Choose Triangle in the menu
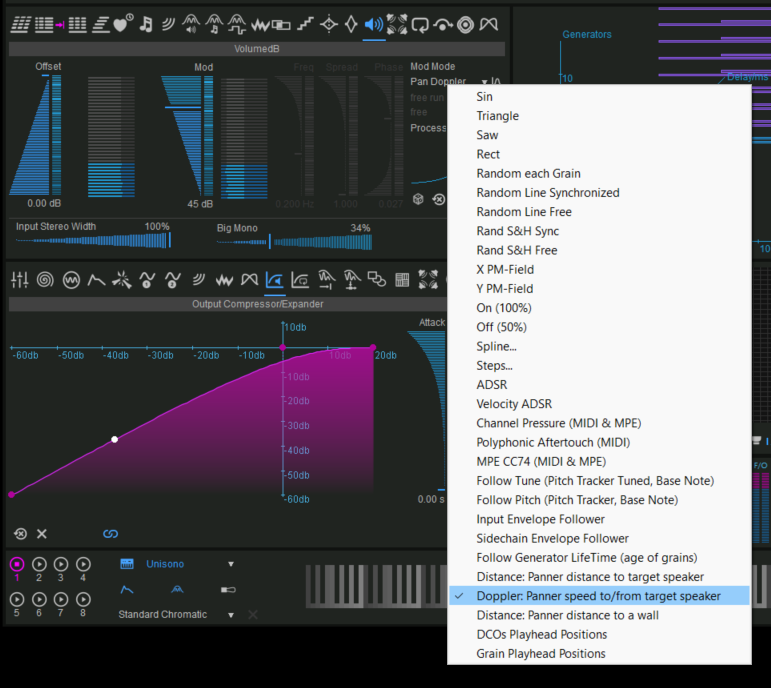 click(599, 116)
